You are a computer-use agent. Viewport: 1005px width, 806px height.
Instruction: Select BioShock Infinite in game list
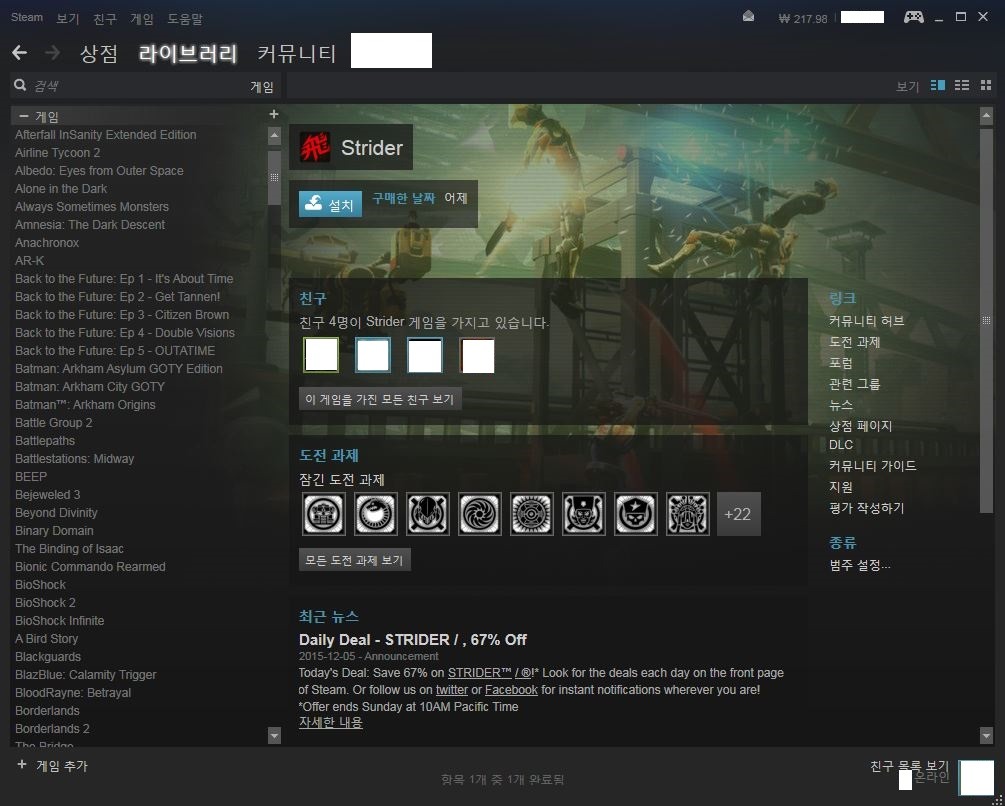click(60, 621)
